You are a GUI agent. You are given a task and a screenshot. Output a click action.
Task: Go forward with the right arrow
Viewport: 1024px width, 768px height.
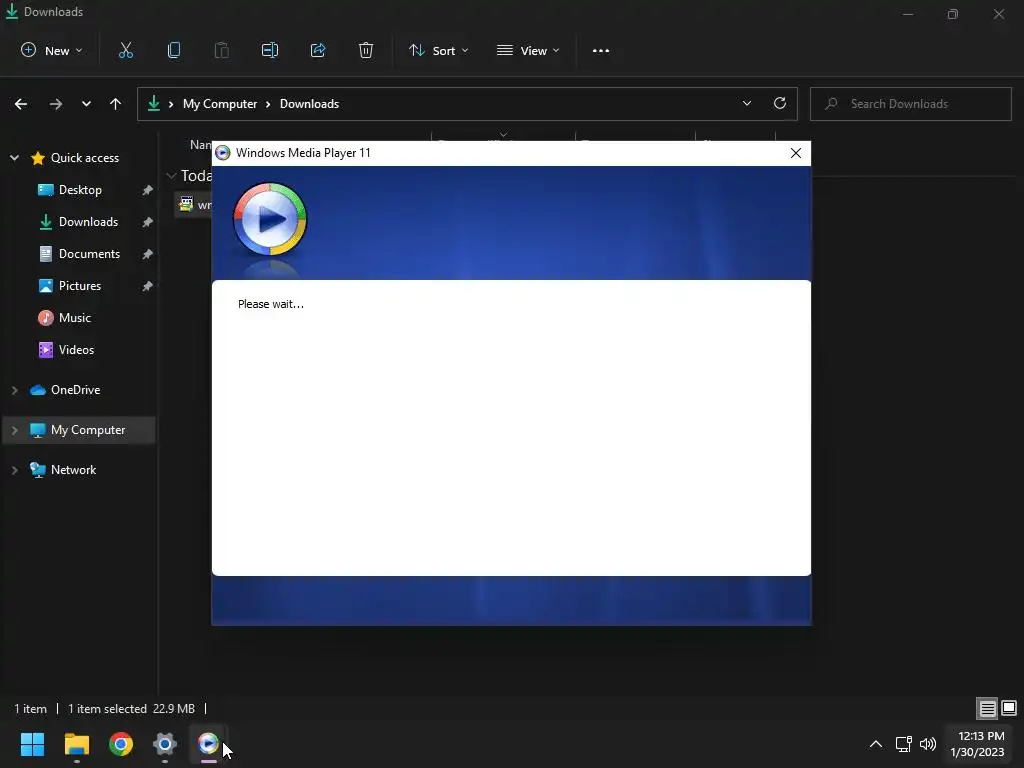coord(56,104)
